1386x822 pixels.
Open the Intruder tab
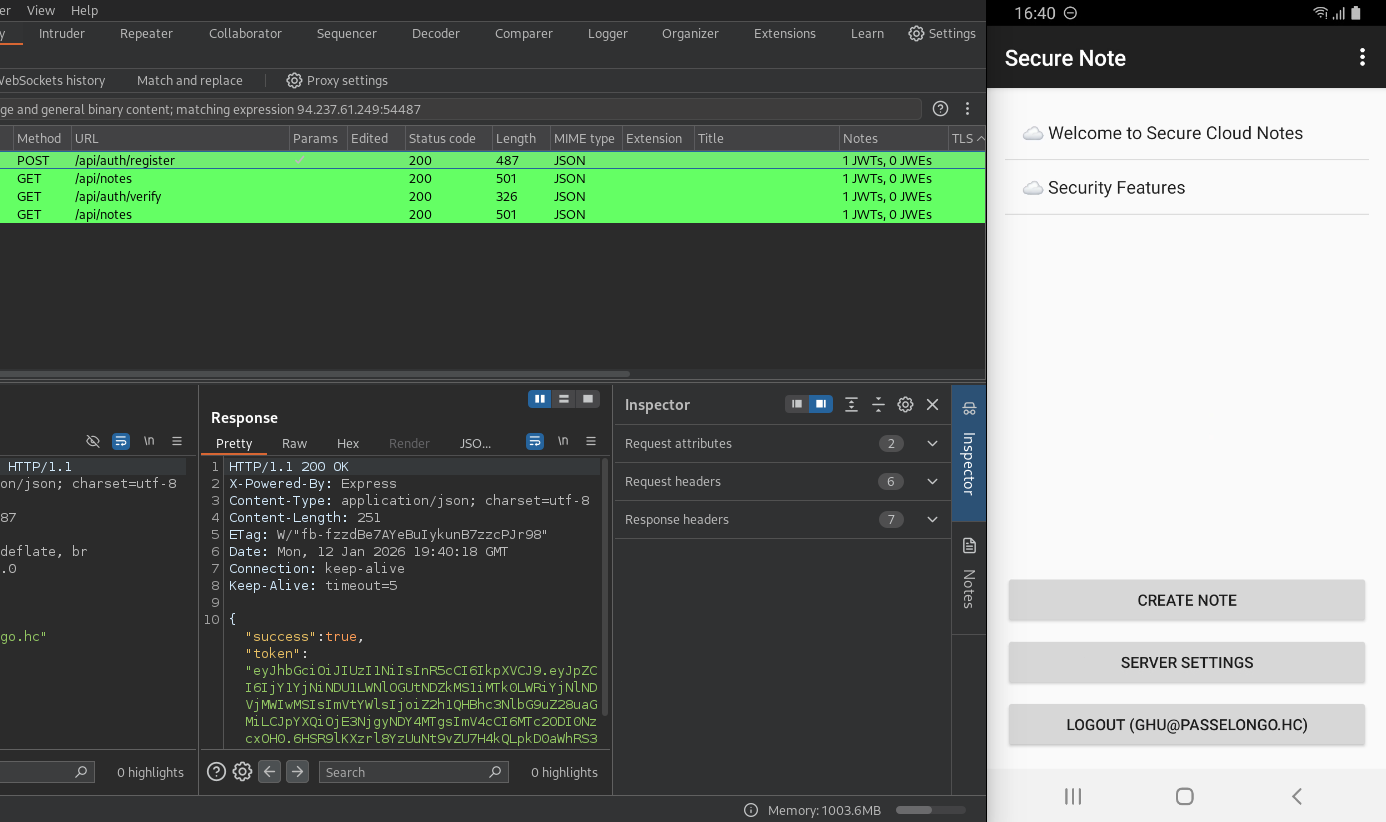pos(62,33)
